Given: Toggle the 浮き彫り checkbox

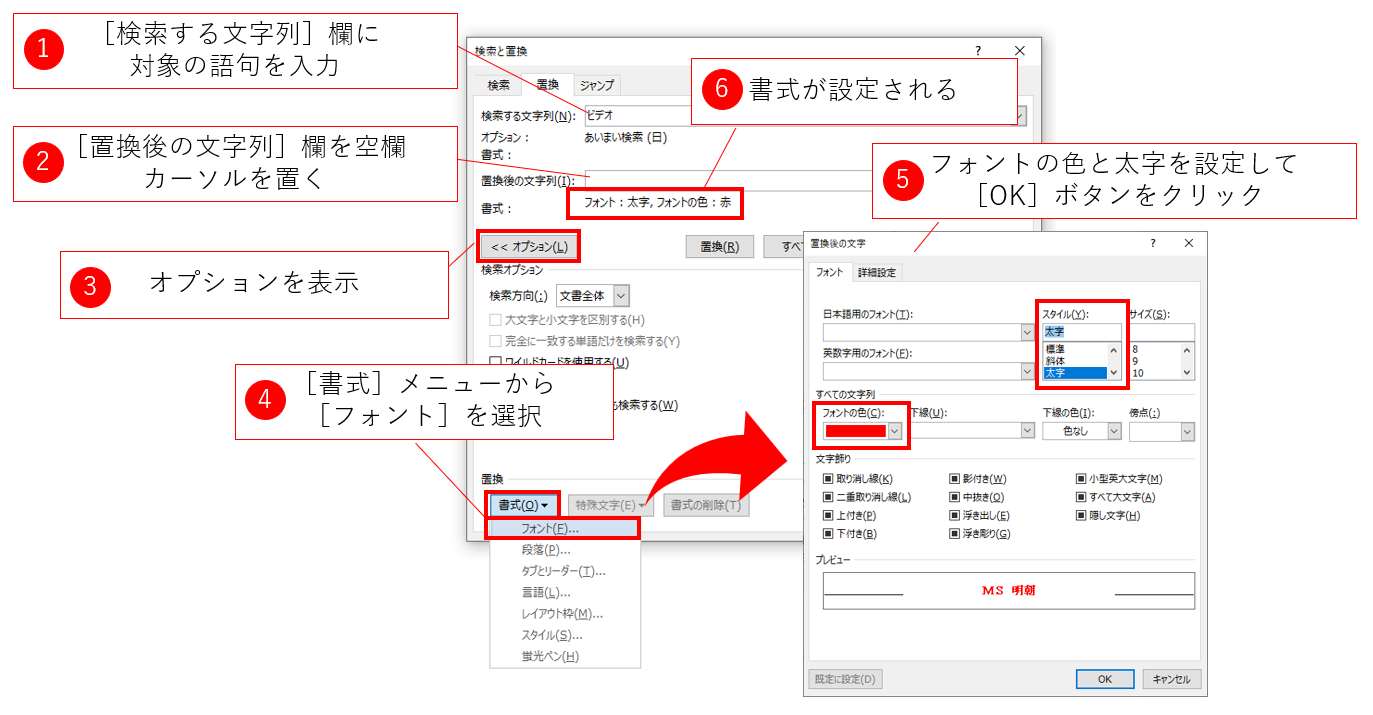Looking at the screenshot, I should (x=954, y=534).
